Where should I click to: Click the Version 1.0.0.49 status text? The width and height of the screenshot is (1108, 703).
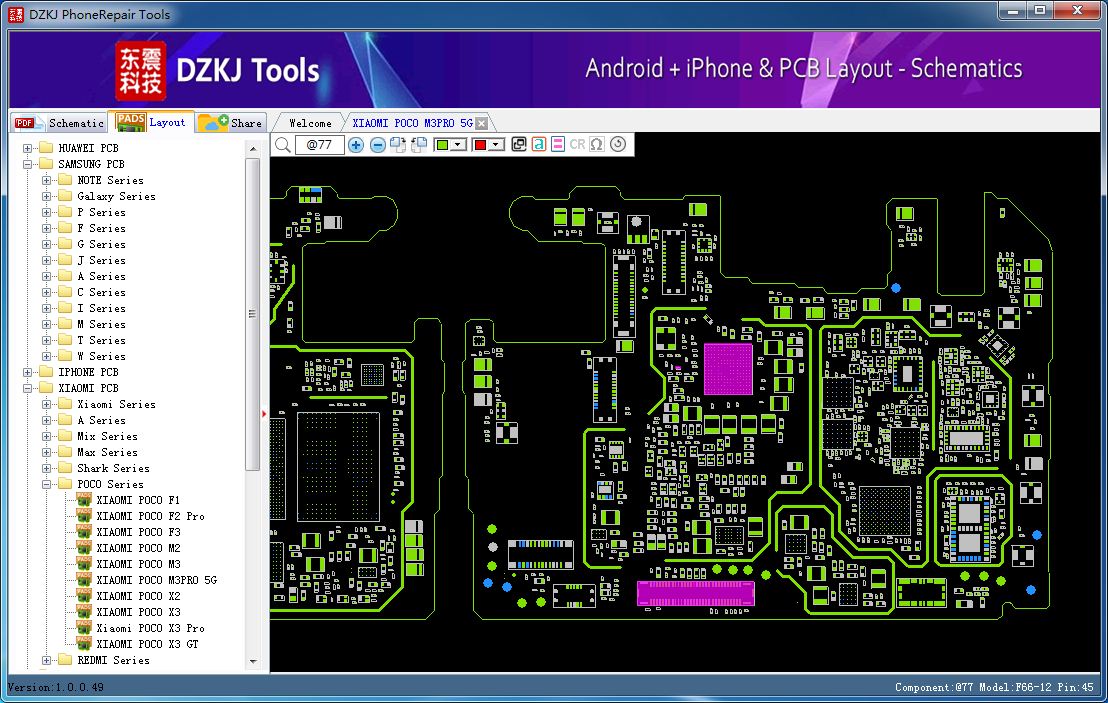click(x=56, y=687)
